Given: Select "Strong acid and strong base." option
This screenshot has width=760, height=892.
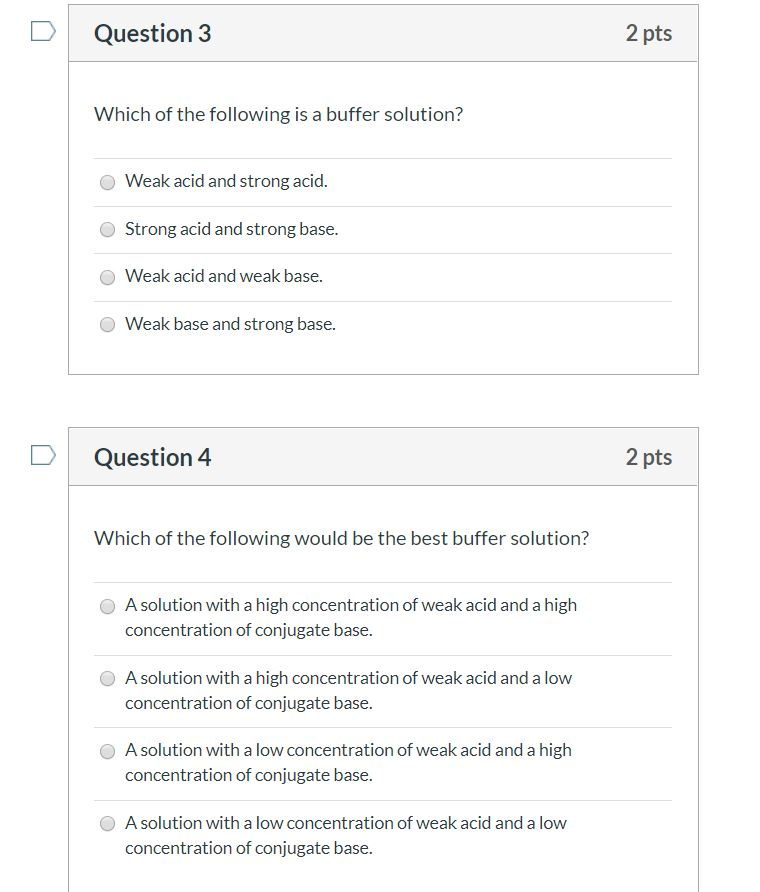Looking at the screenshot, I should [107, 229].
